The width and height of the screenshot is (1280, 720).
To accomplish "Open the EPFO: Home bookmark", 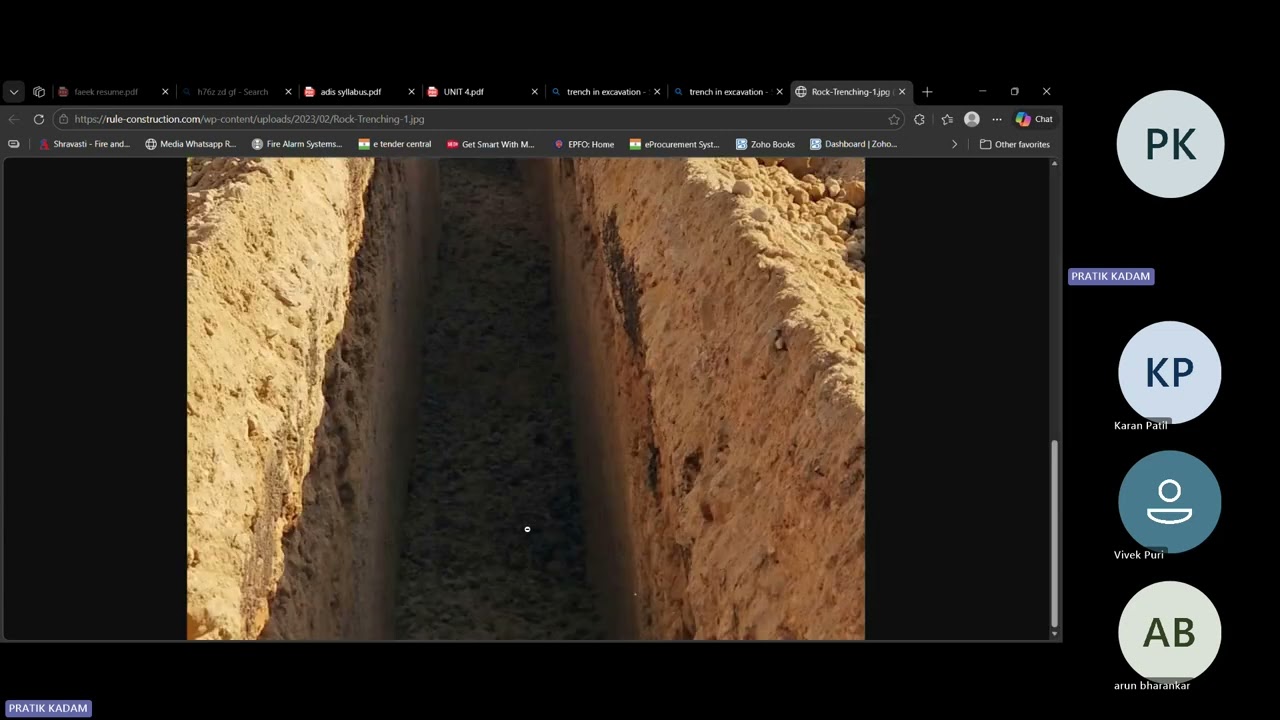I will 584,144.
